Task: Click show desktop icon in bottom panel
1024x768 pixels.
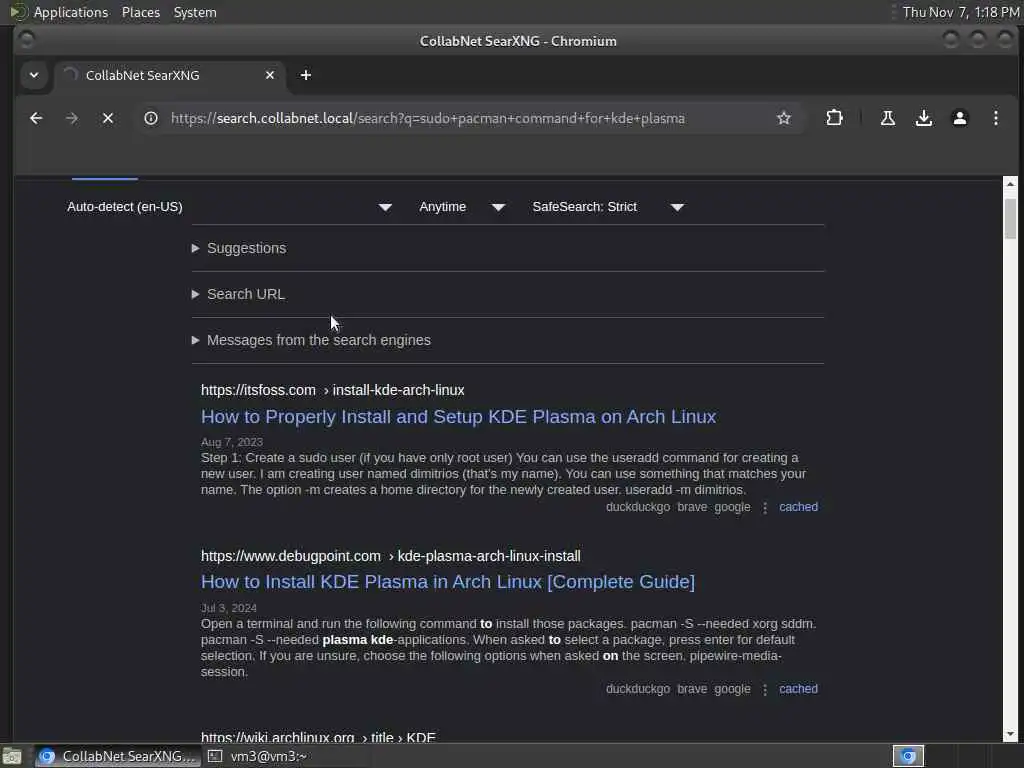Action: click(12, 757)
